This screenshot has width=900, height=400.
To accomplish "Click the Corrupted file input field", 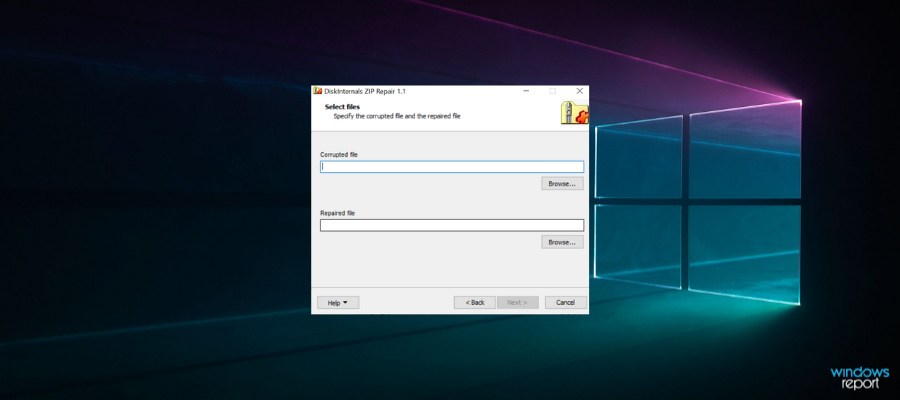I will (452, 167).
